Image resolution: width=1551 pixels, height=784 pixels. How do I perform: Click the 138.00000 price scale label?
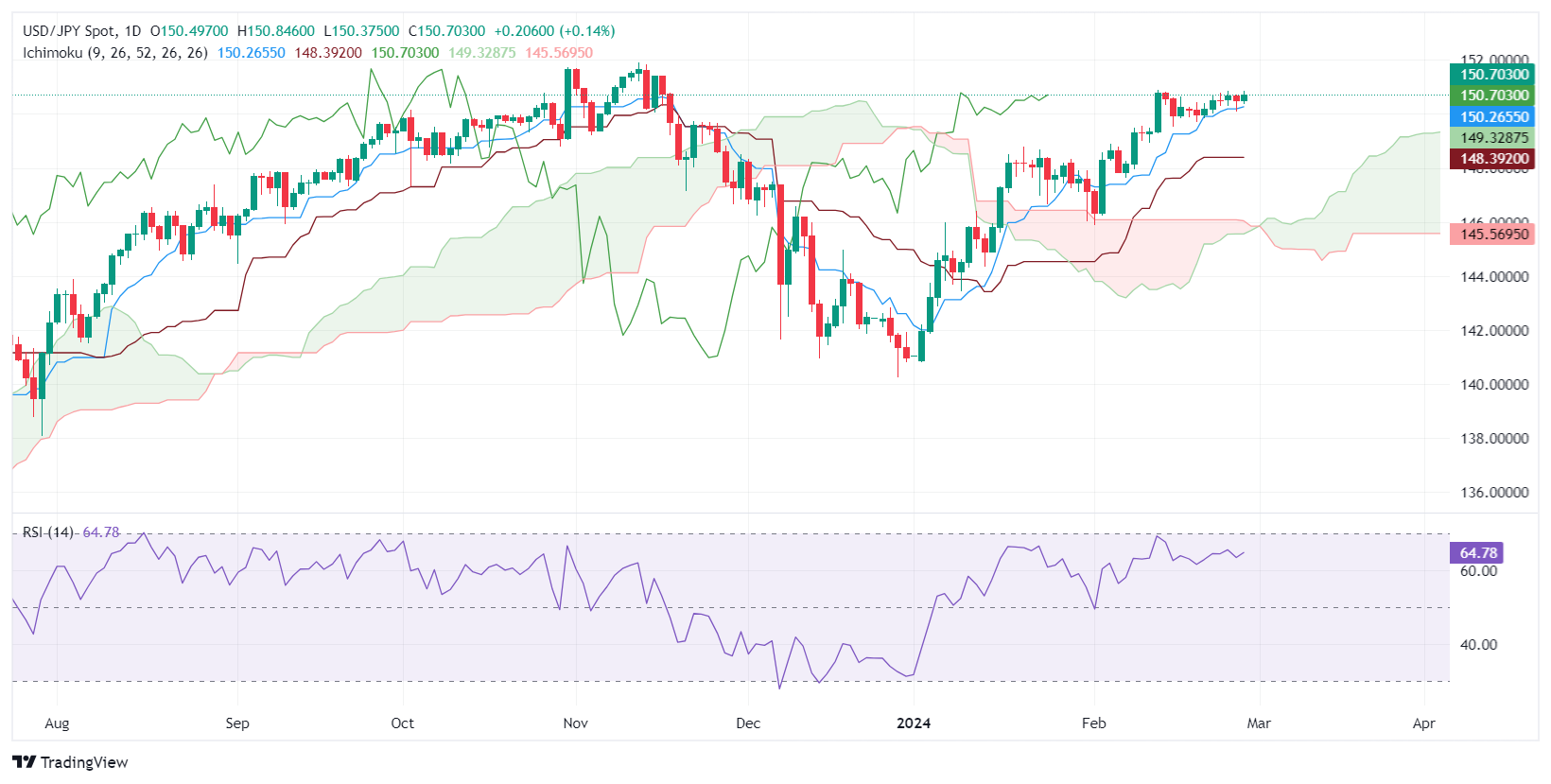click(x=1494, y=439)
